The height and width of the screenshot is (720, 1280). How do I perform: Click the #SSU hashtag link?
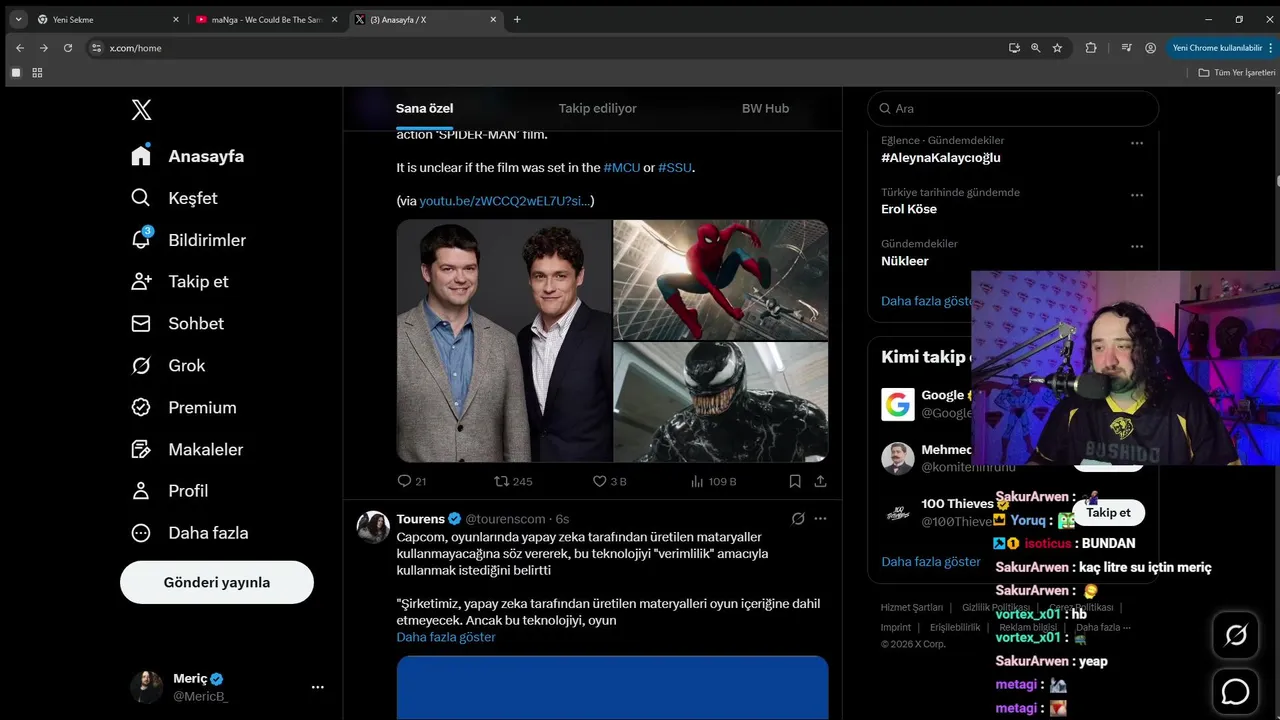(675, 167)
